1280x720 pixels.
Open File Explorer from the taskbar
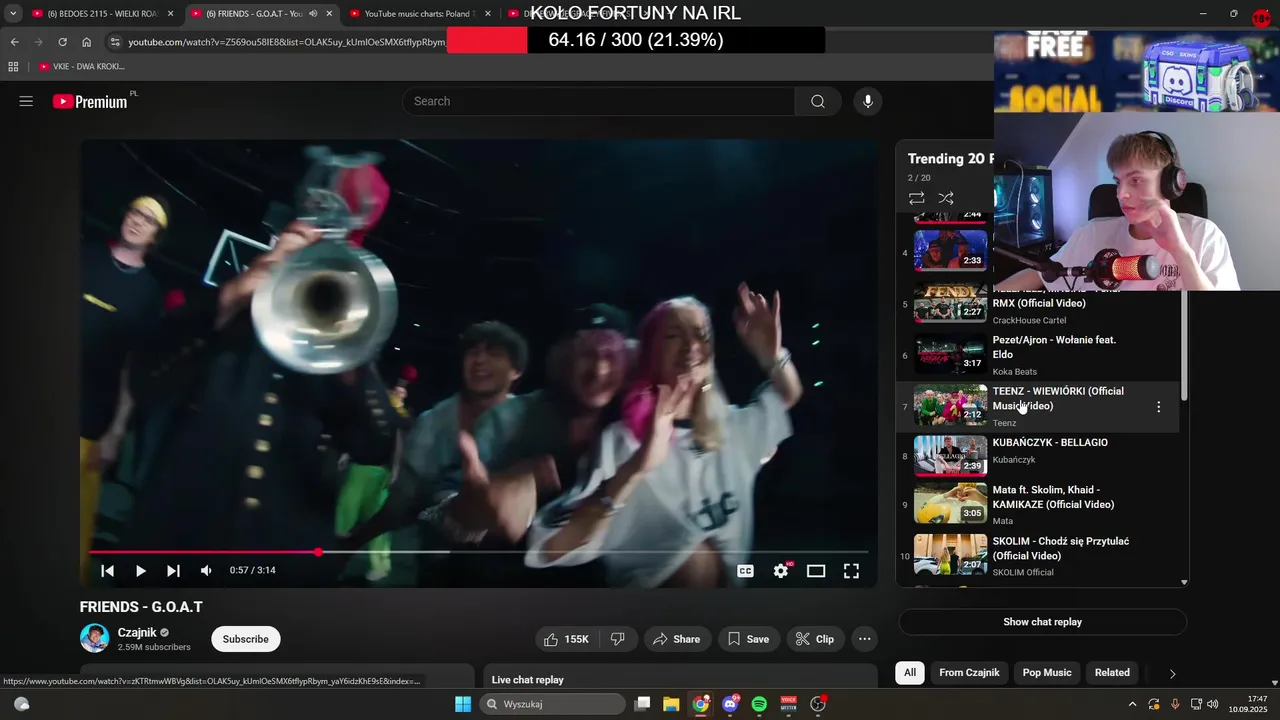tap(671, 704)
